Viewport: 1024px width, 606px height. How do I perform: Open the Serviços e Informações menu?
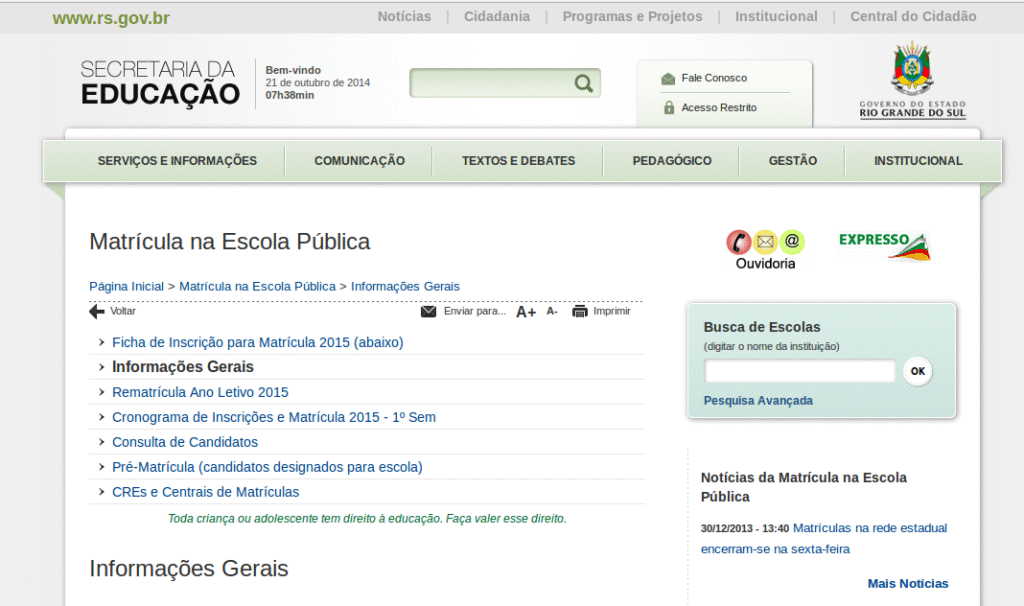click(177, 161)
